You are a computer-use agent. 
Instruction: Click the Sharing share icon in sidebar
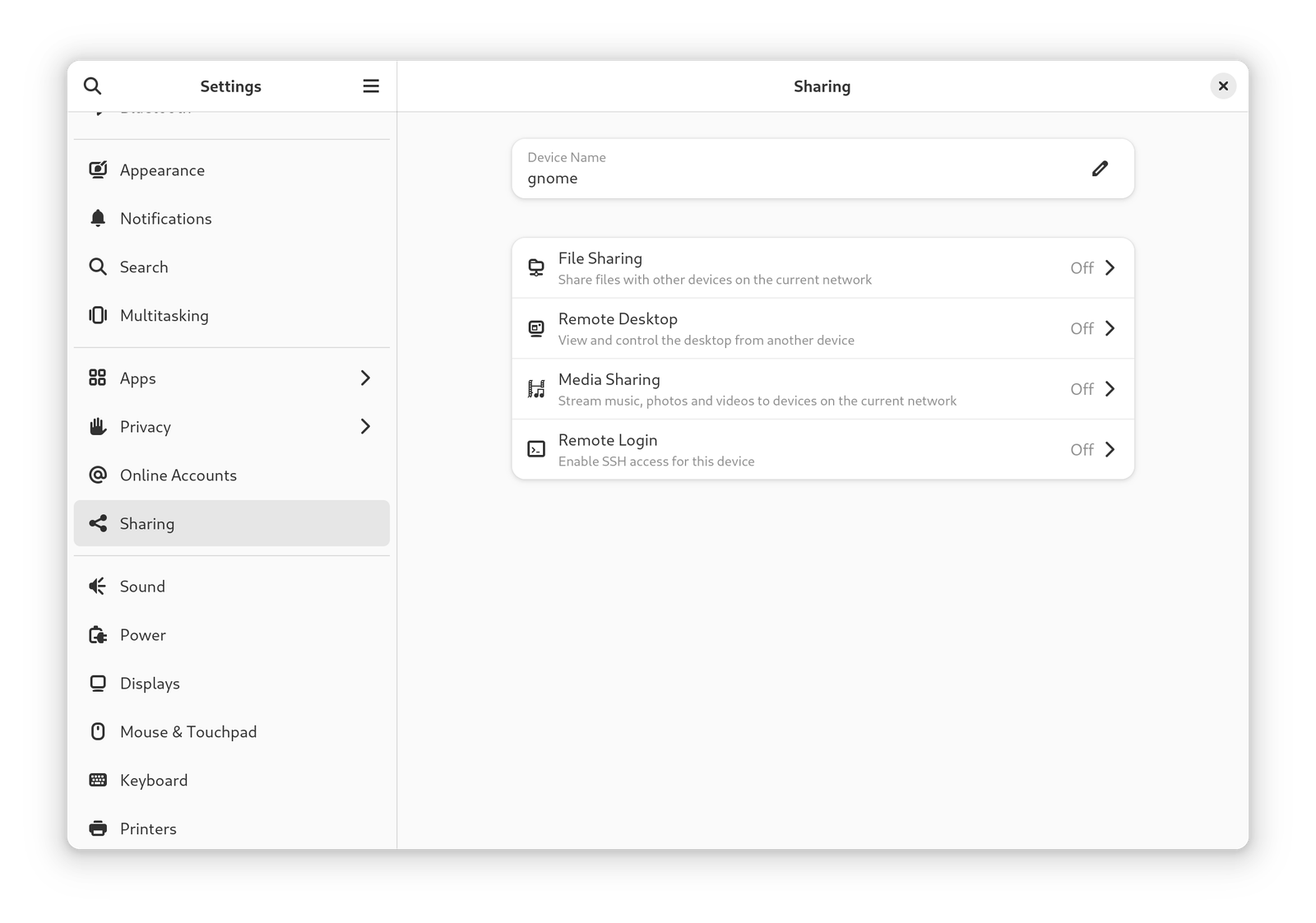[98, 523]
